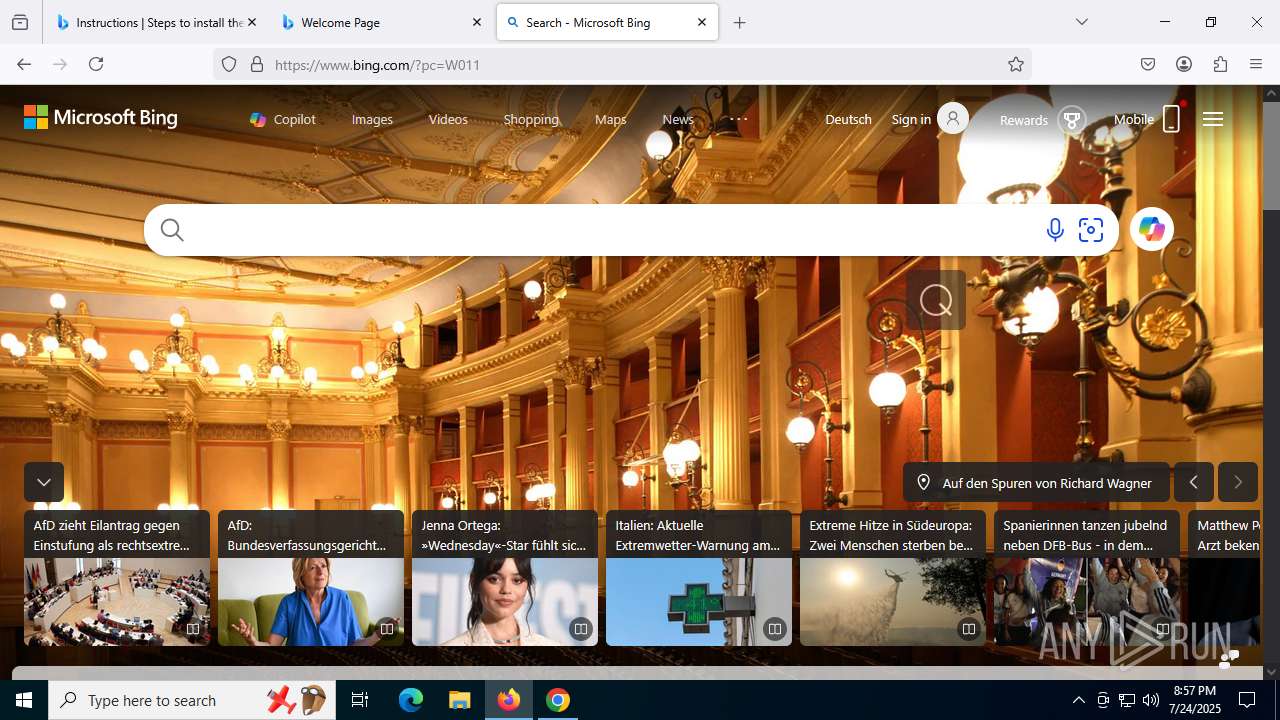This screenshot has width=1280, height=720.
Task: Show hidden system tray icons
Action: click(1078, 700)
